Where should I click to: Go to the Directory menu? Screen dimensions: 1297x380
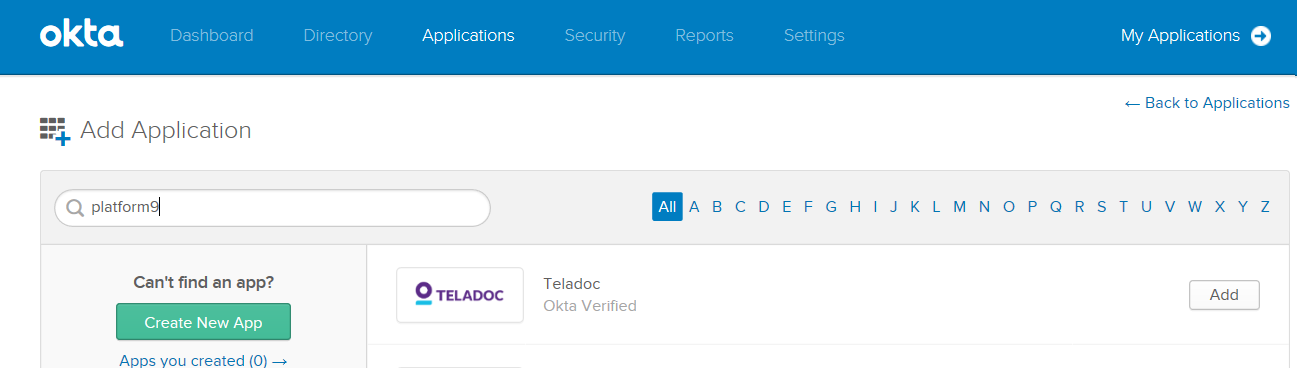tap(338, 36)
